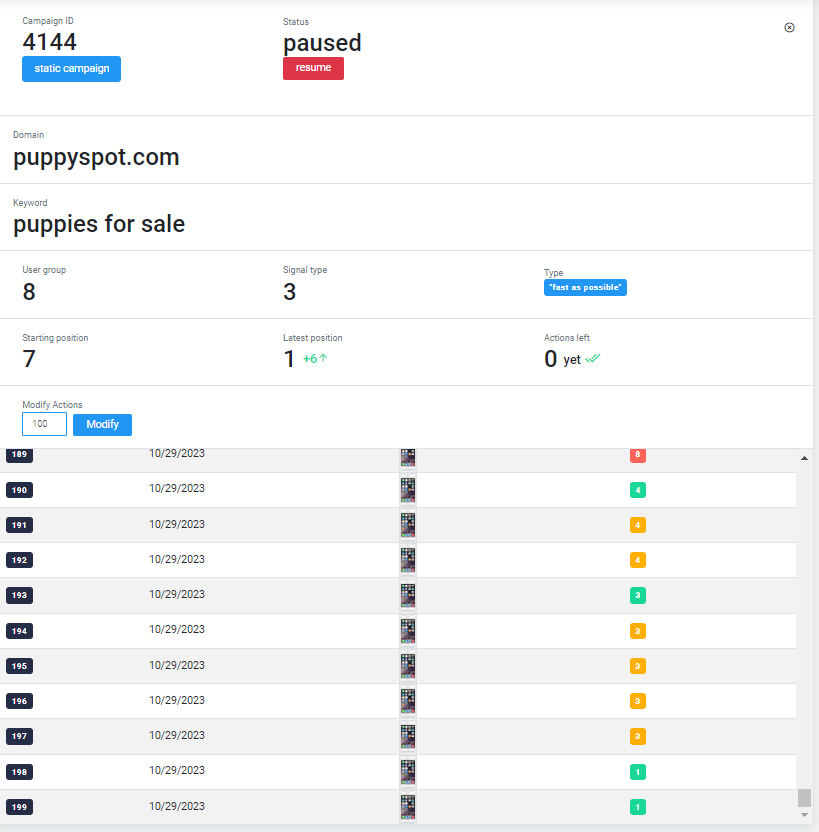The image size is (819, 832).
Task: Click the row number badge 199
Action: pyautogui.click(x=20, y=807)
